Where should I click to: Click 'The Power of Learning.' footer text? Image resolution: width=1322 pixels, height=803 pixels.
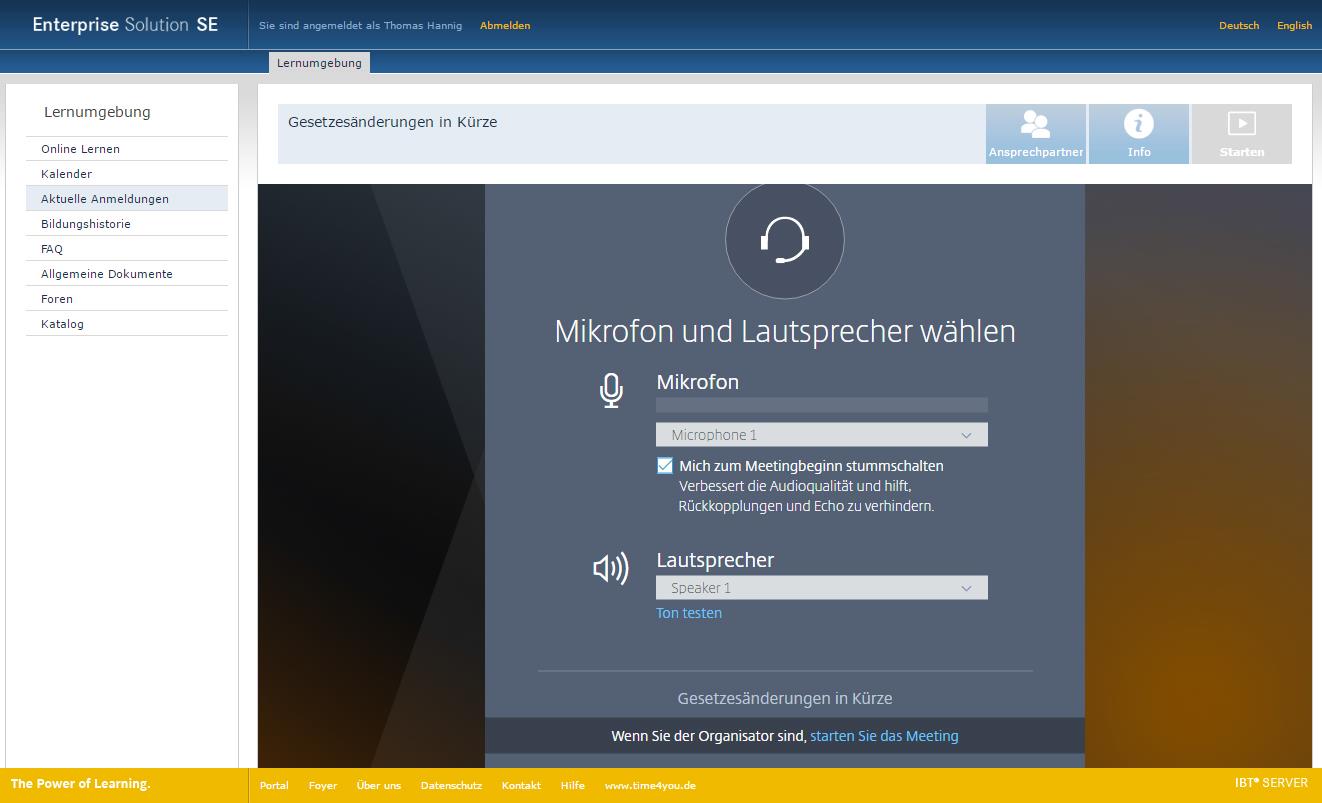pos(80,784)
